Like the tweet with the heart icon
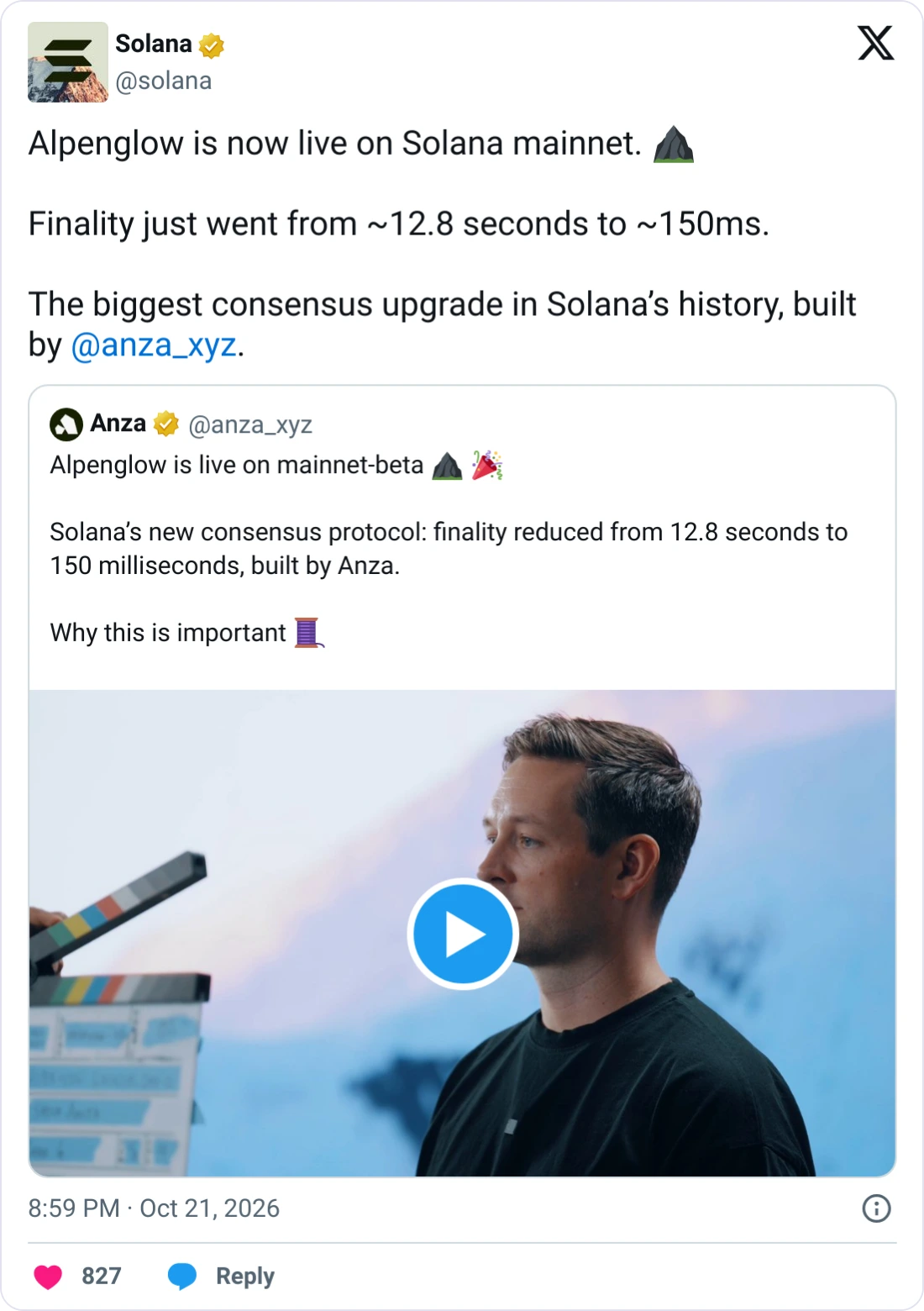The image size is (924, 1311). [x=48, y=1277]
